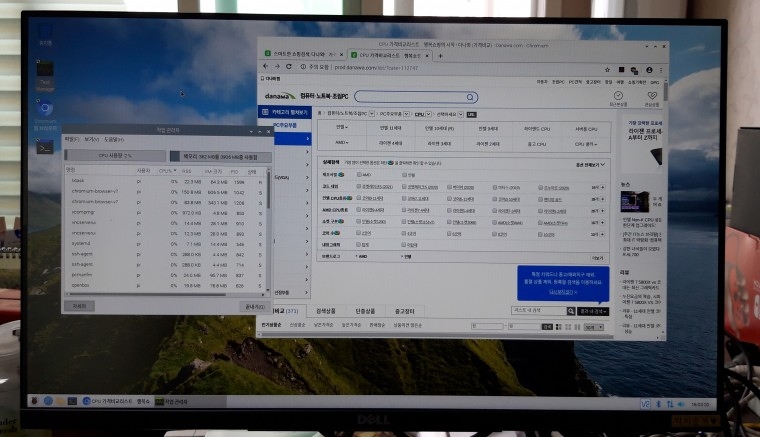Sort Task Manager by CPU% column
Image resolution: width=760 pixels, height=437 pixels.
[x=168, y=171]
